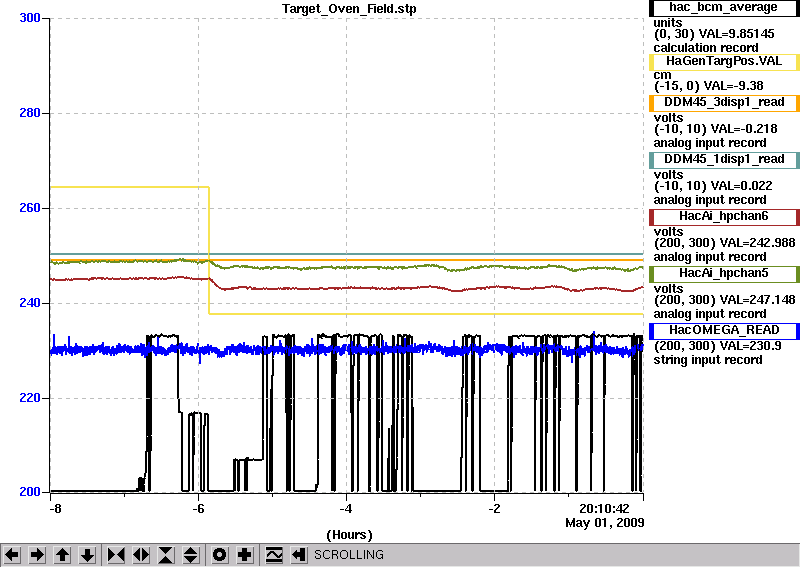Click the 260 y-axis label
800x567 pixels.
pyautogui.click(x=30, y=208)
